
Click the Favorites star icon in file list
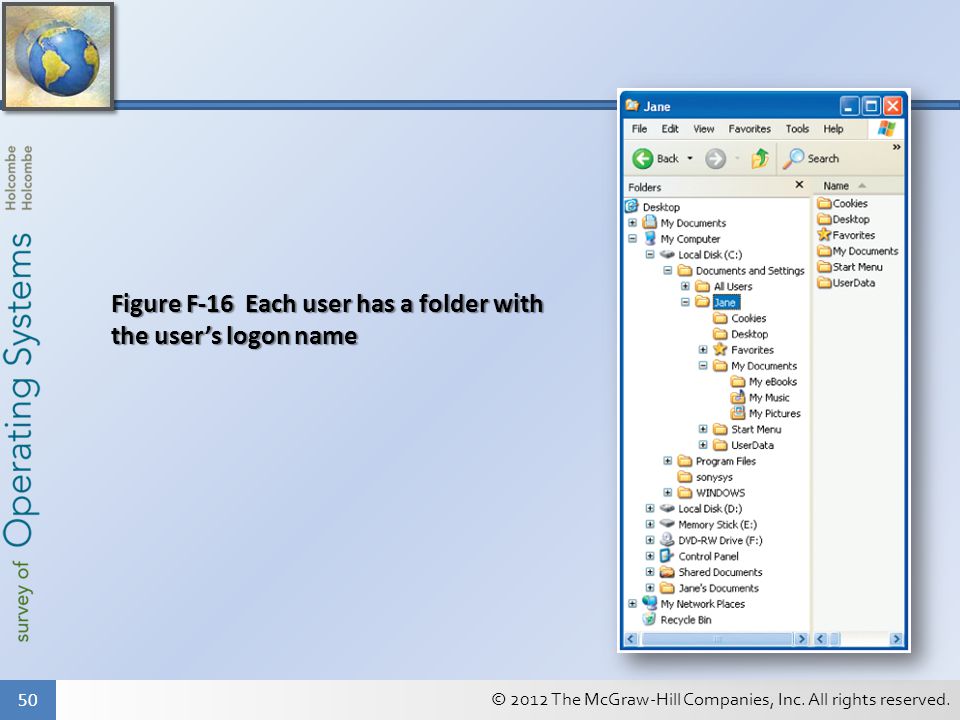click(x=824, y=234)
